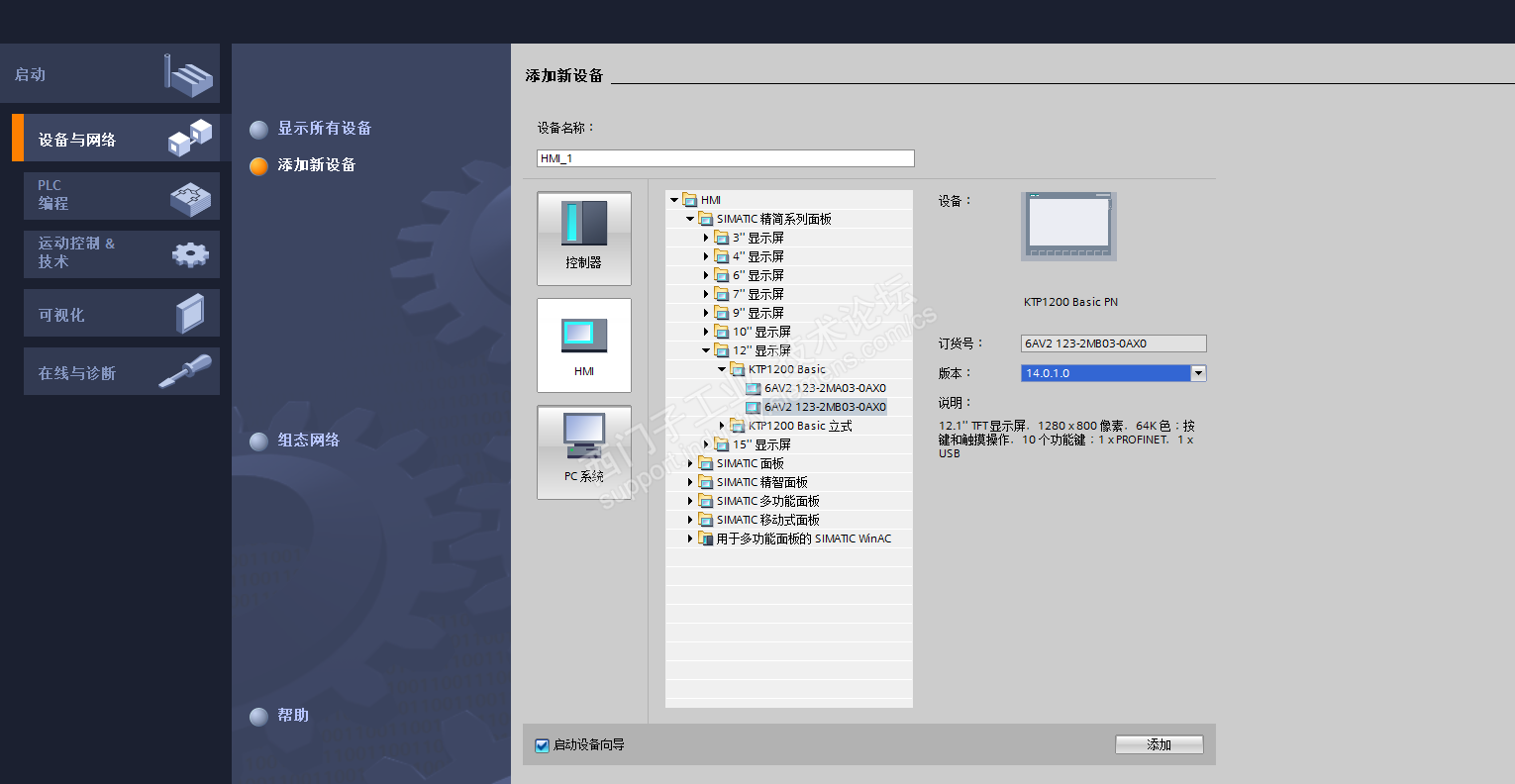Expand 用于多功能面板的 SIMATIC WinAC node
This screenshot has height=784, width=1515.
[690, 539]
